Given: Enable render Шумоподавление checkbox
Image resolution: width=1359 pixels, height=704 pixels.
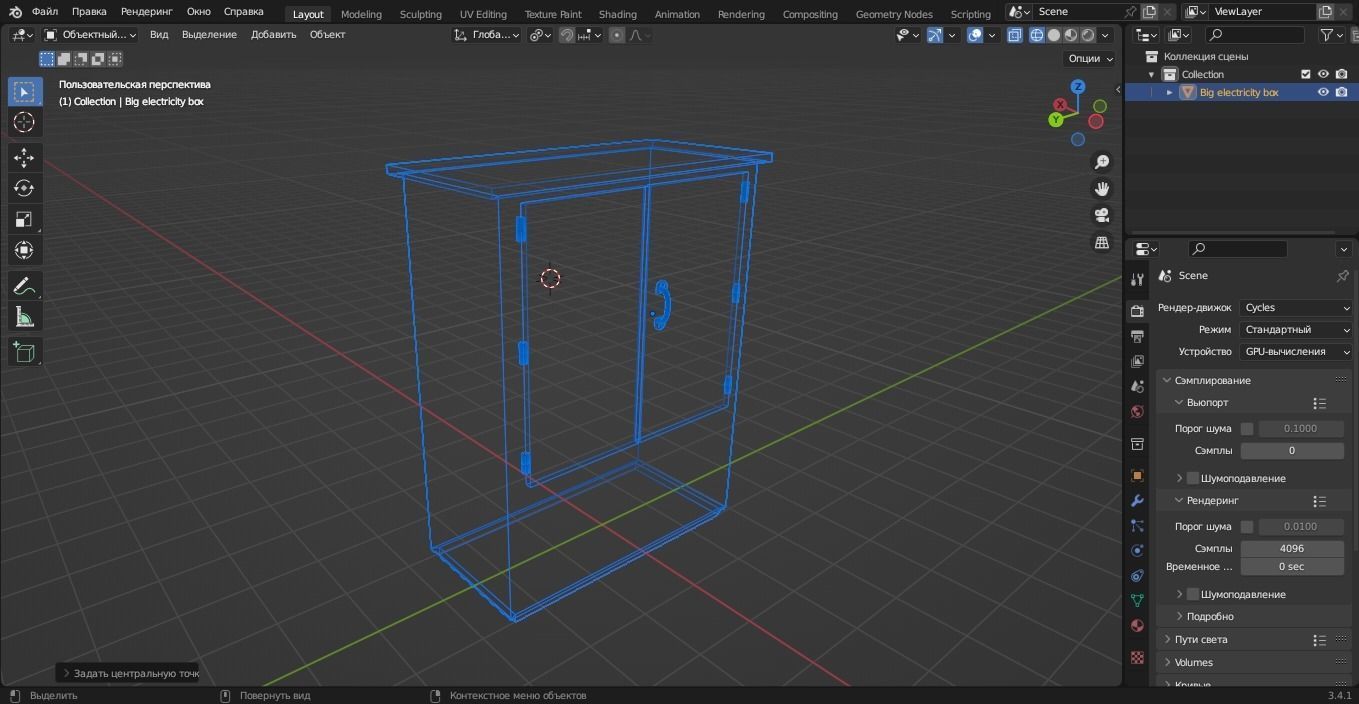Looking at the screenshot, I should (x=1193, y=594).
